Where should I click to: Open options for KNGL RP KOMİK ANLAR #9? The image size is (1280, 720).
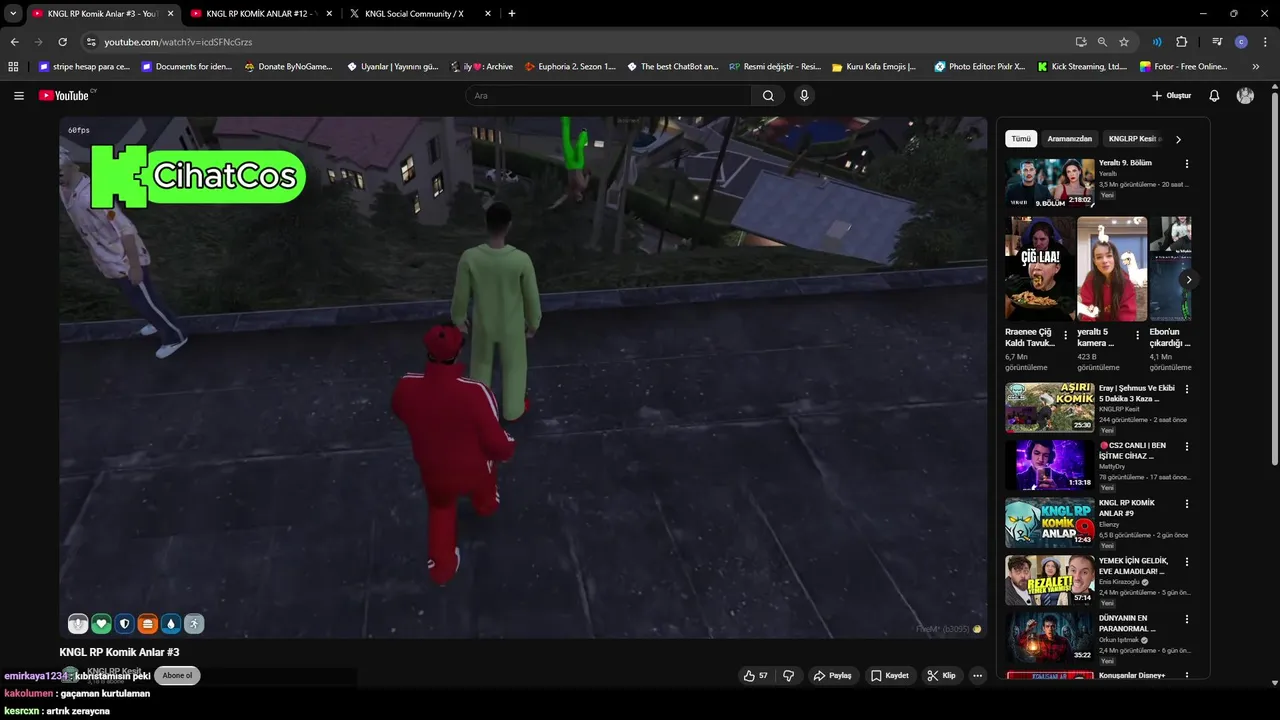(1187, 504)
